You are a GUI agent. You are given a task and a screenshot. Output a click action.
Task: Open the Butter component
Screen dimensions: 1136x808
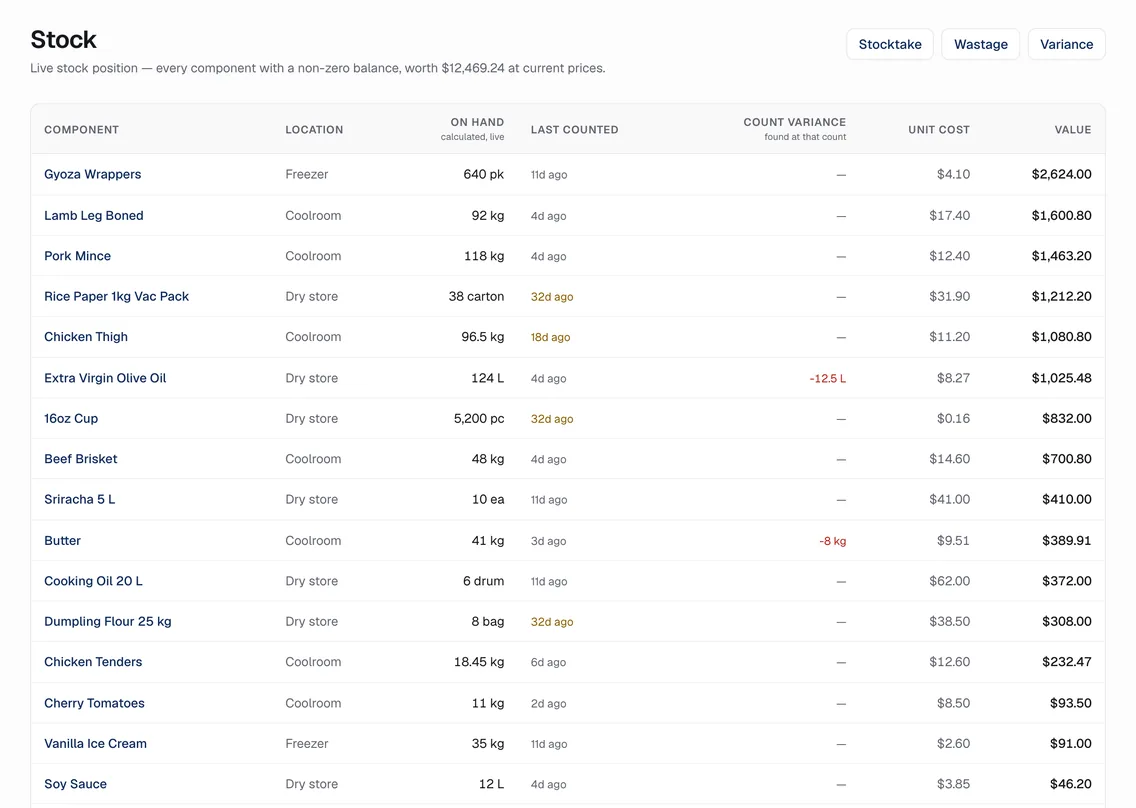[62, 541]
